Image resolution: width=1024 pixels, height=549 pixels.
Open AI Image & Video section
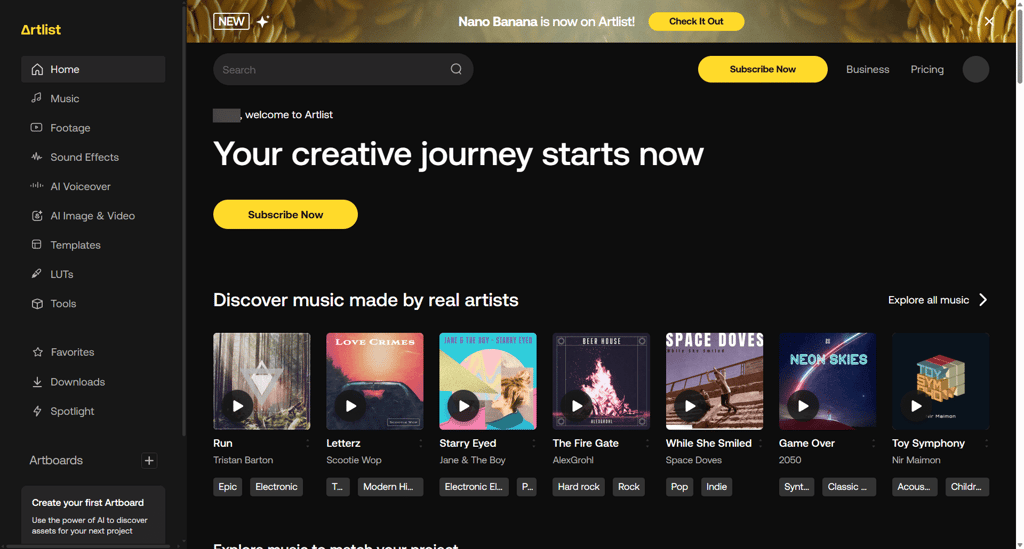(93, 216)
